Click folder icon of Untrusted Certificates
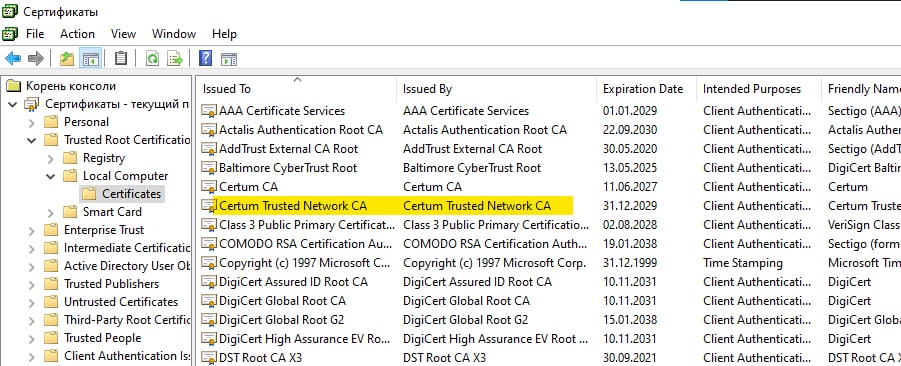The width and height of the screenshot is (901, 366). tap(52, 302)
